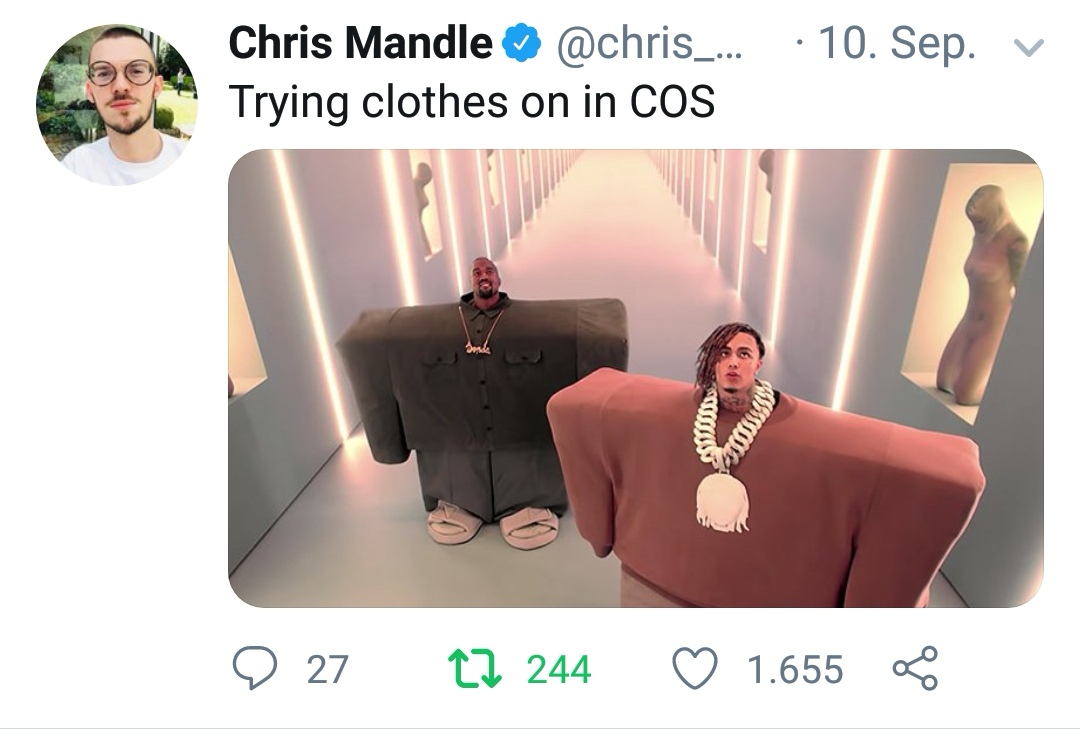Click the 1.655 likes count
The image size is (1080, 736).
tap(795, 669)
